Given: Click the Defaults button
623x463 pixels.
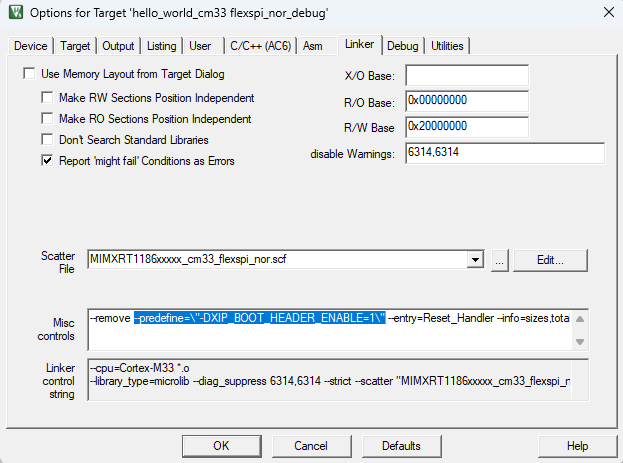Looking at the screenshot, I should [x=400, y=445].
